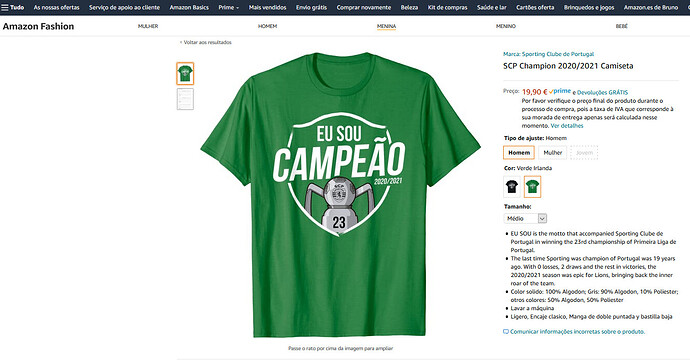Screen dimensions: 690x360
Task: Expand the Prime menu in navigation bar
Action: [x=228, y=7]
